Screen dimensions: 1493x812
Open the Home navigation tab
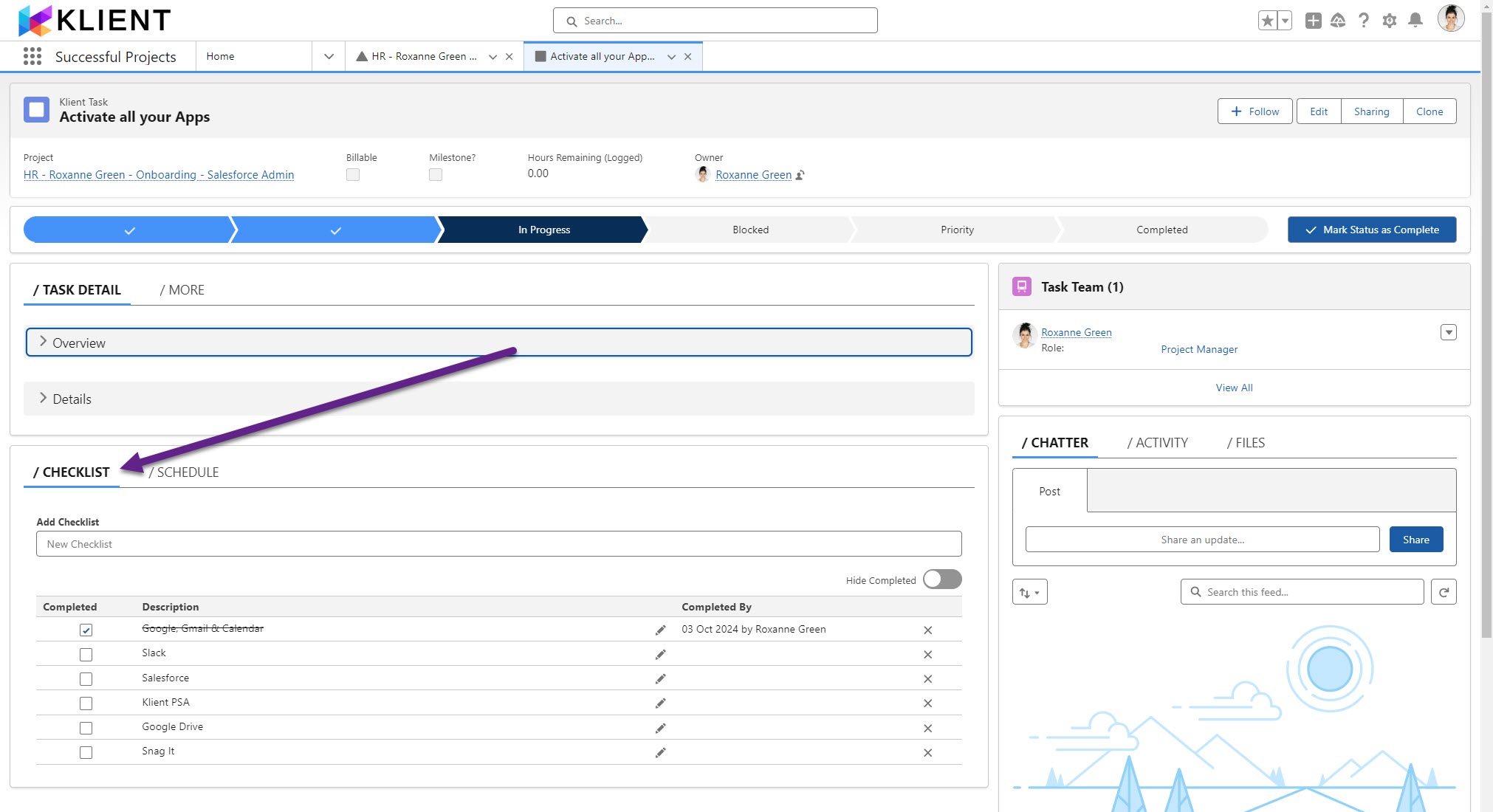254,57
